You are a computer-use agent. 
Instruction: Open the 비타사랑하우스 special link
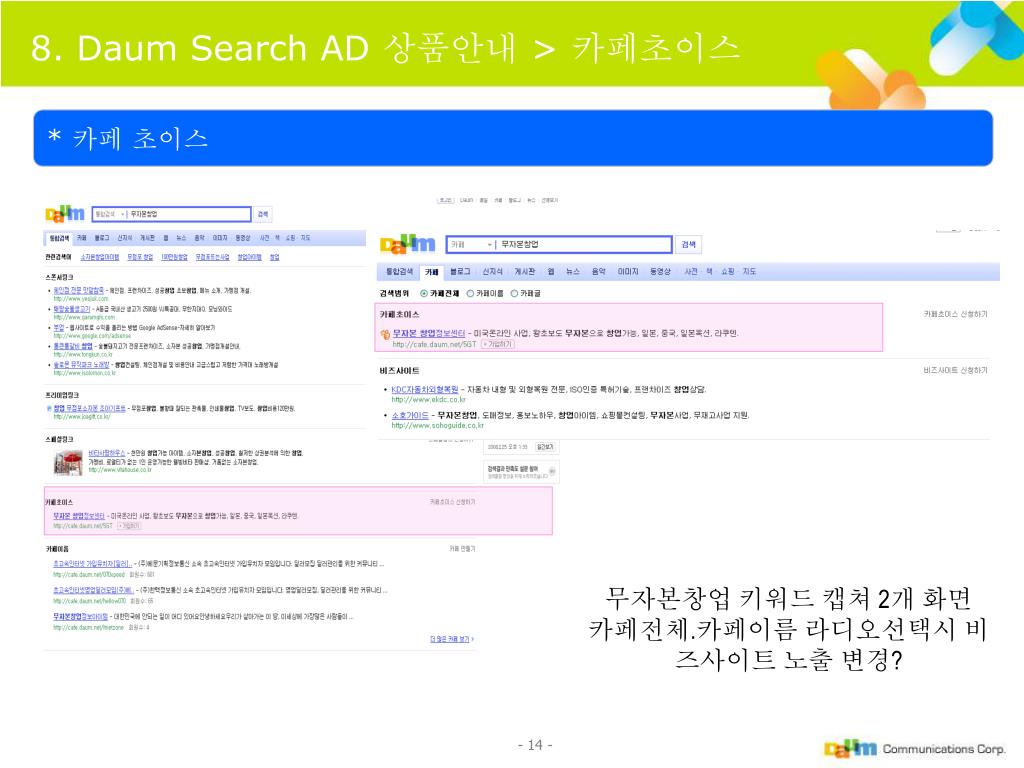pos(106,453)
